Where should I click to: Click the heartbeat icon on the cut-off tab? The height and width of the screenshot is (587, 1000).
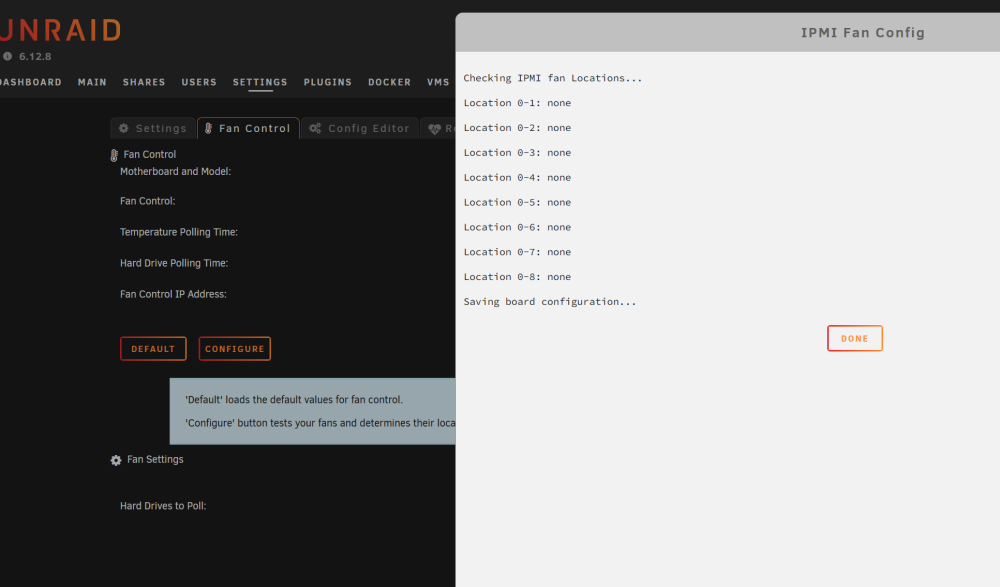[434, 129]
